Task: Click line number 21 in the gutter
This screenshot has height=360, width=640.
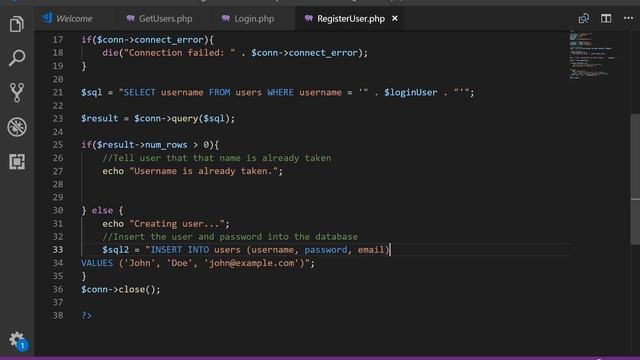Action: (x=58, y=92)
